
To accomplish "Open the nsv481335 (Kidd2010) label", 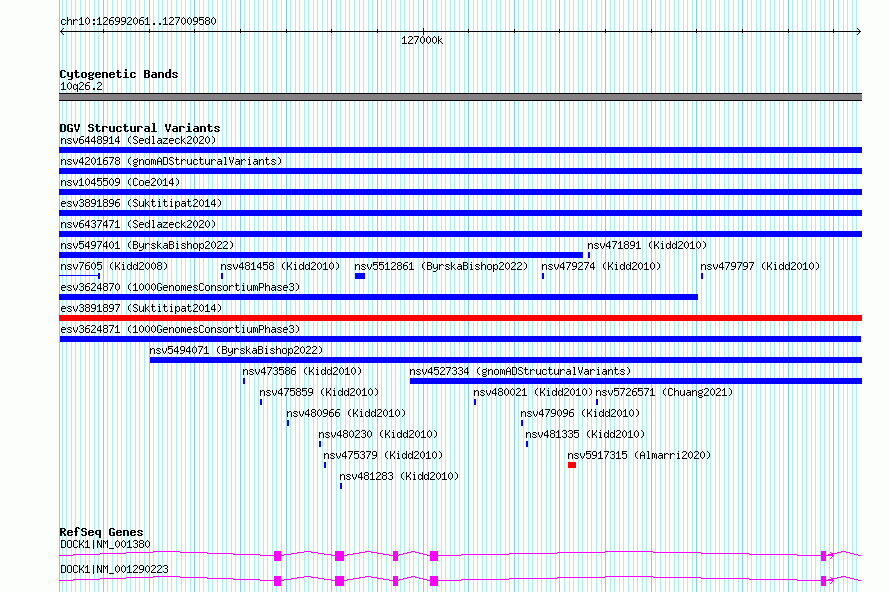I will [x=585, y=434].
